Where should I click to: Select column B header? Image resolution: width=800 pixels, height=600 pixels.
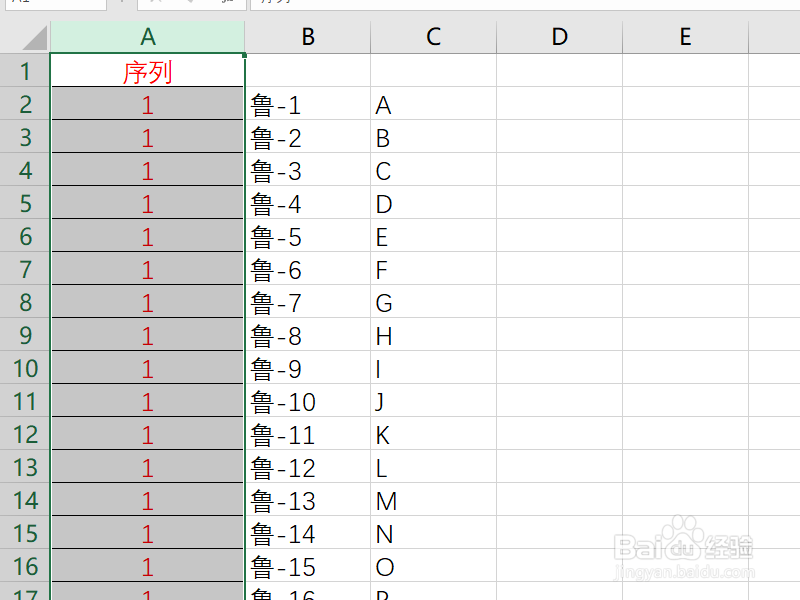308,37
